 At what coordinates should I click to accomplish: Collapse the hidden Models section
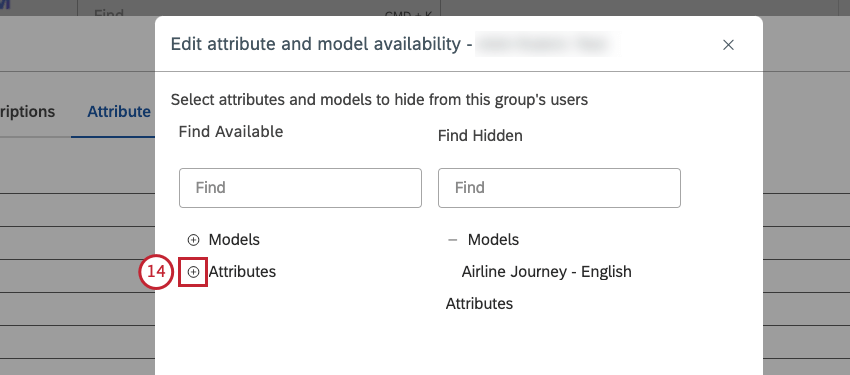(453, 240)
